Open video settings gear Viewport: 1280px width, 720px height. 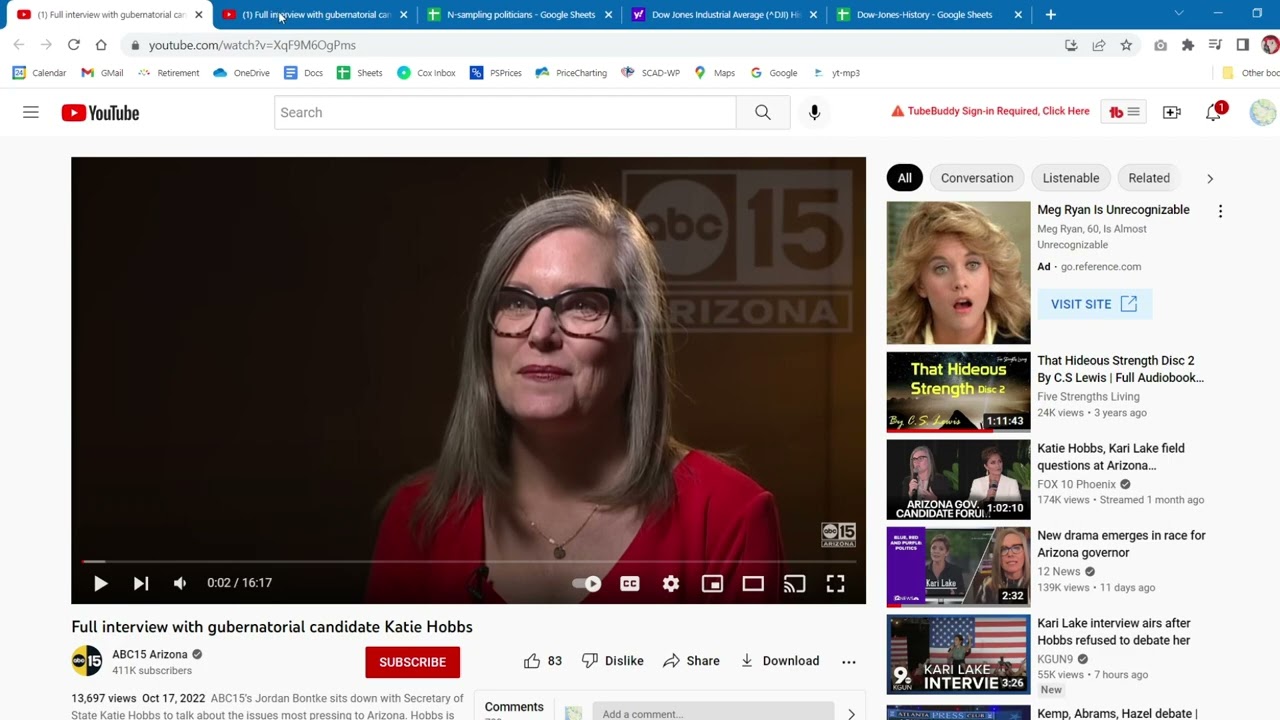click(671, 583)
